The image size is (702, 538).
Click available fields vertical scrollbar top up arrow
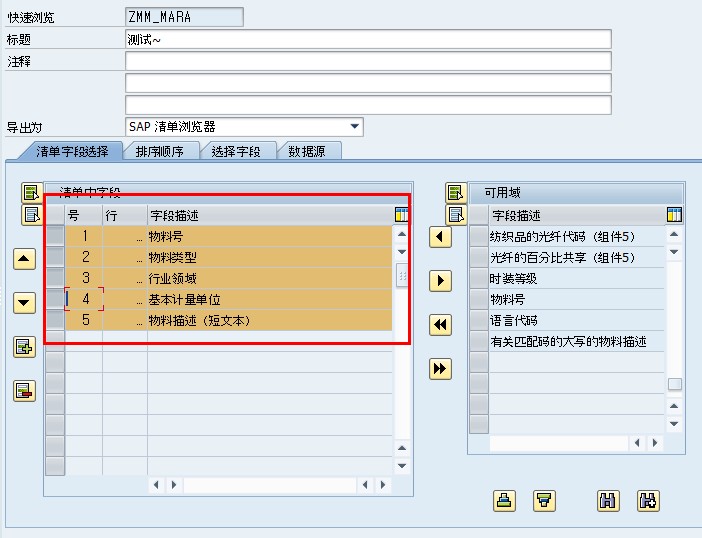tap(674, 234)
